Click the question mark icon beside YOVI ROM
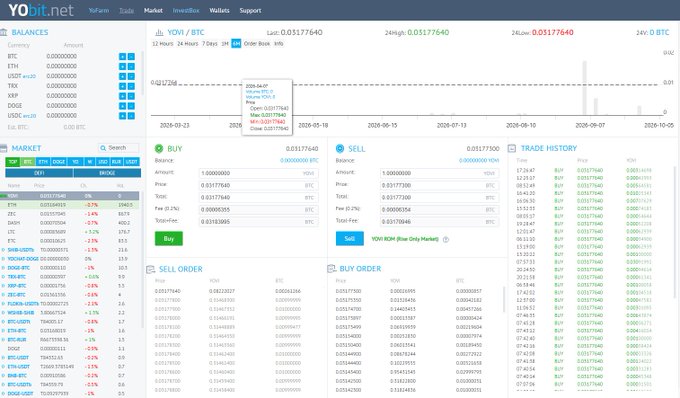Viewport: 680px width, 398px height. point(445,239)
